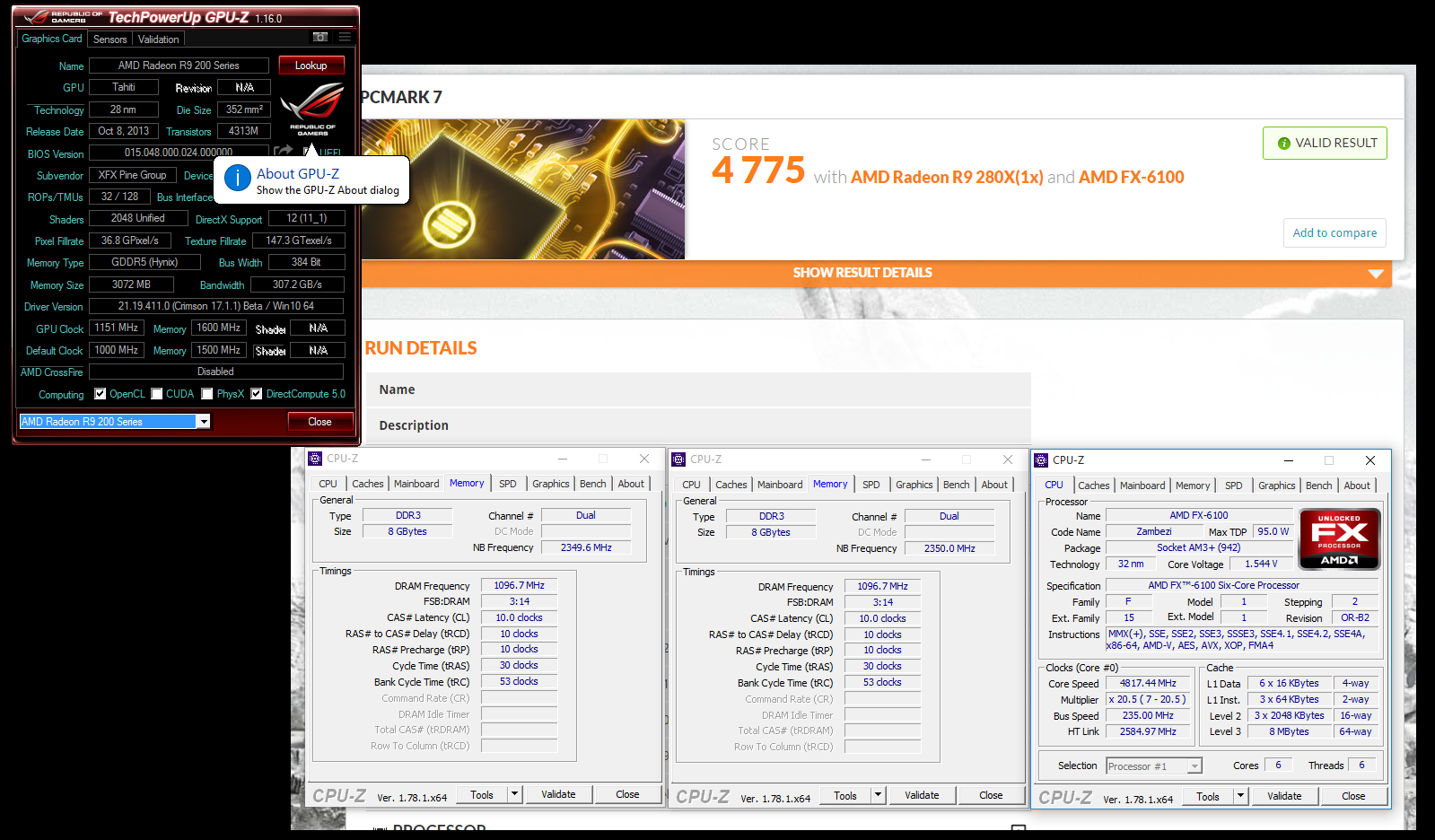Click the GPU name field AMD Radeon R9 200 Series
The image size is (1435, 840).
[x=179, y=66]
